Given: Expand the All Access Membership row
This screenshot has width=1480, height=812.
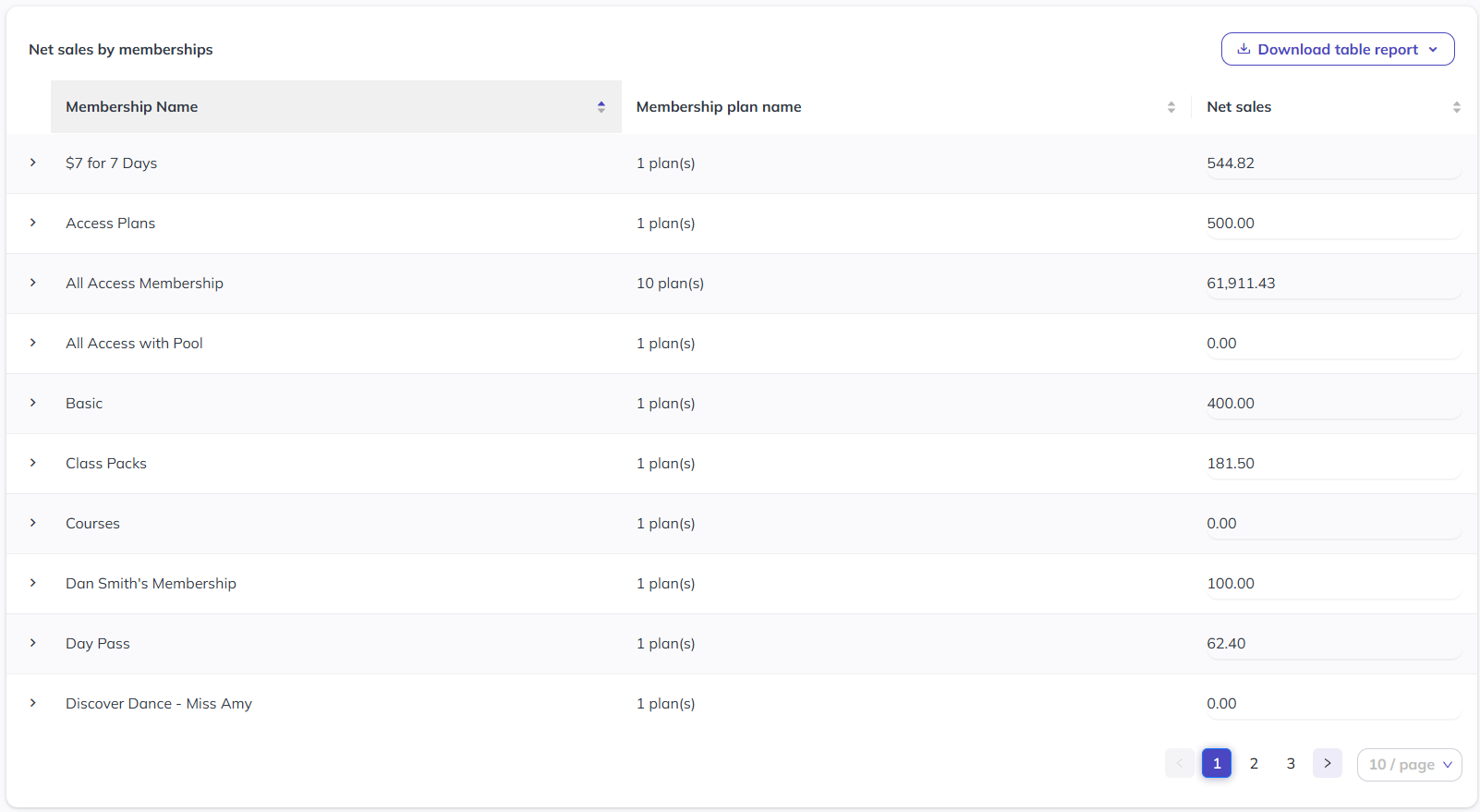Looking at the screenshot, I should (x=33, y=283).
